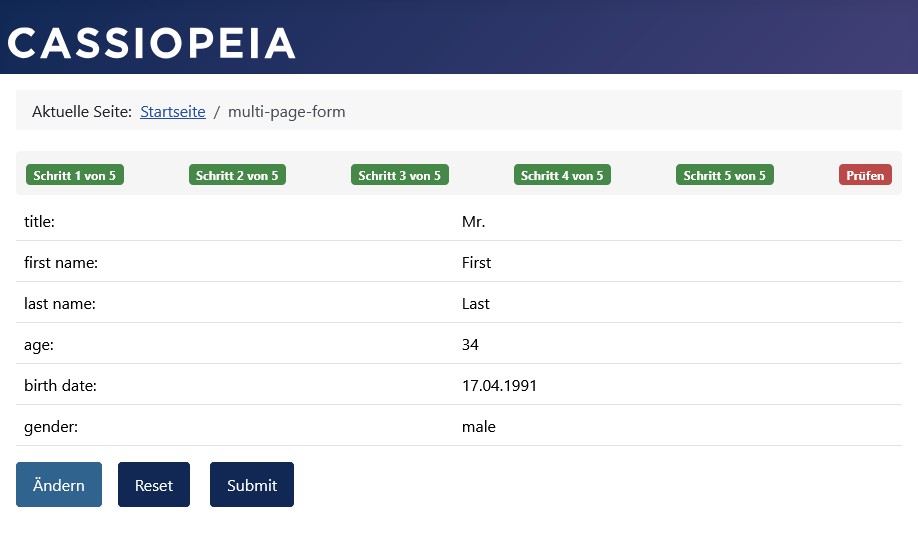Click the Aktuelle Seite breadcrumb label
918x540 pixels.
click(82, 112)
